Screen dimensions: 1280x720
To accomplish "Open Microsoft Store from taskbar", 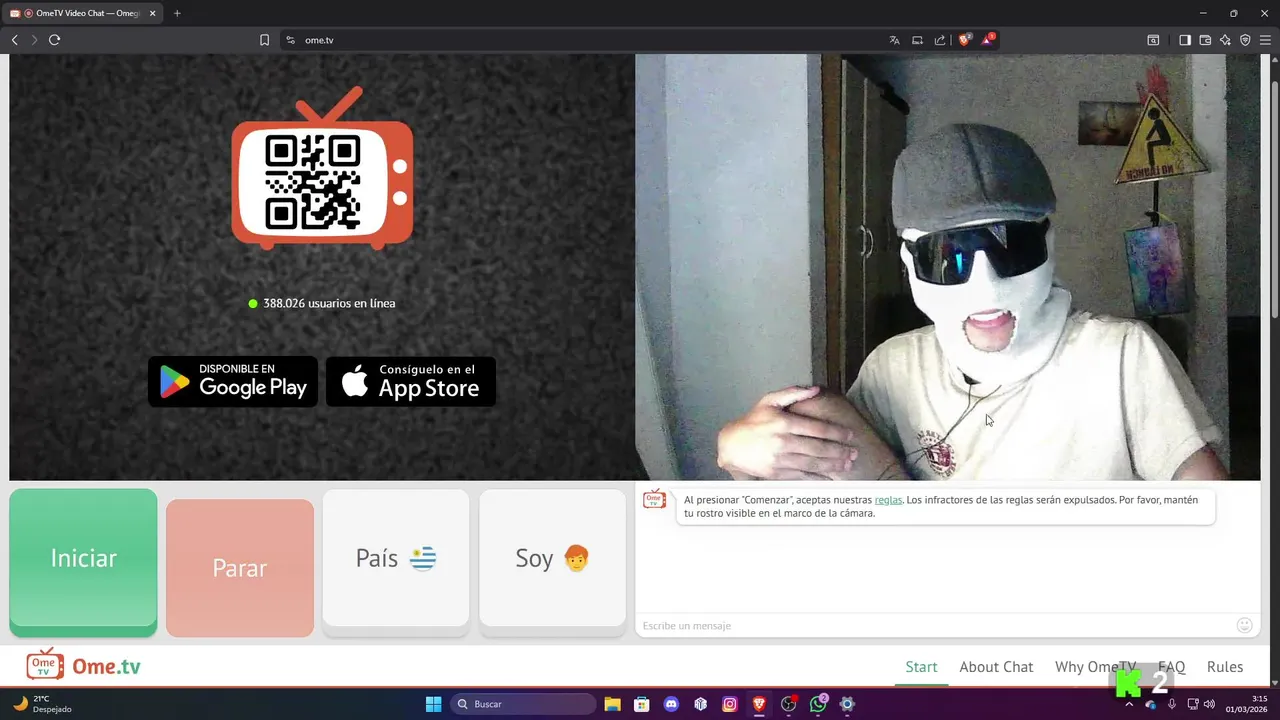I will (642, 704).
